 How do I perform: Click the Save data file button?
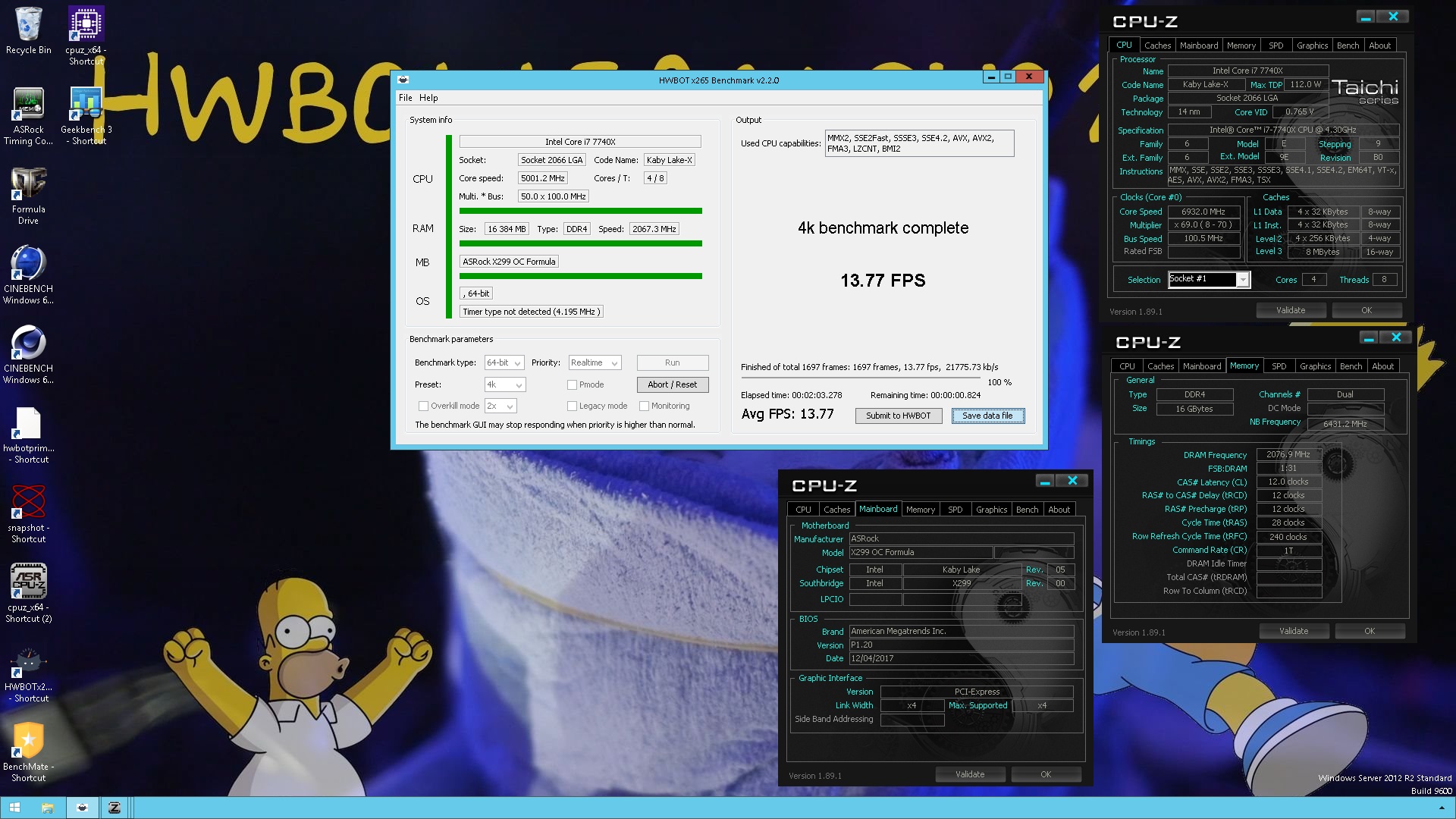987,416
